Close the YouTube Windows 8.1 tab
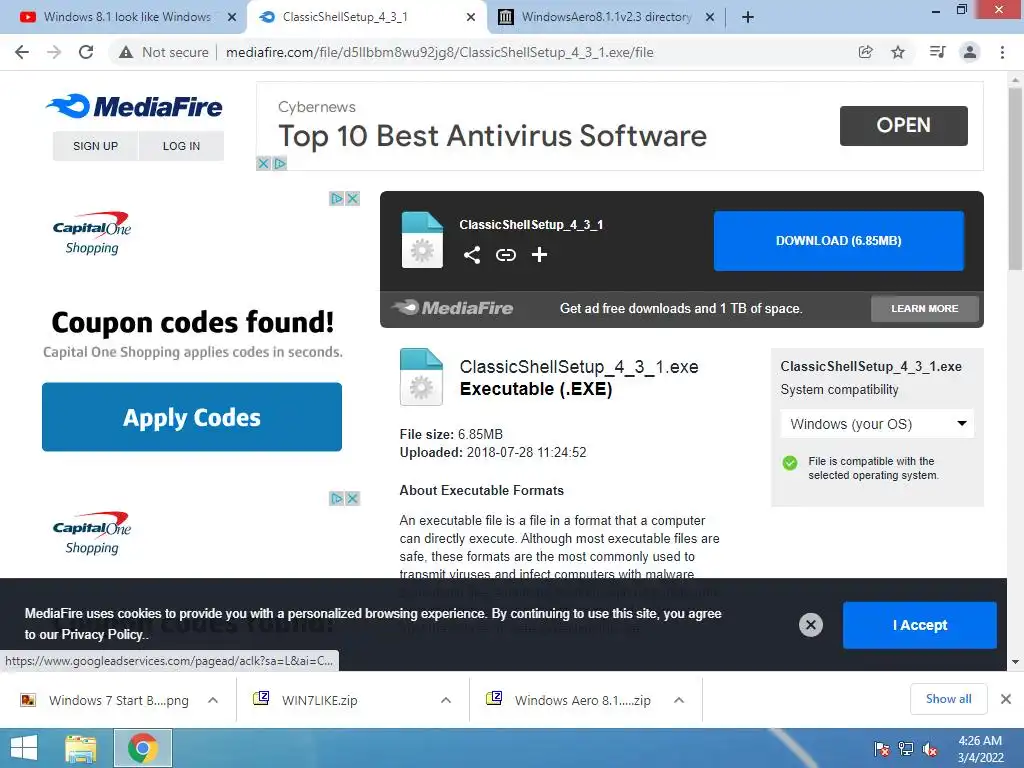Screen dimensions: 1024x768 pos(232,17)
